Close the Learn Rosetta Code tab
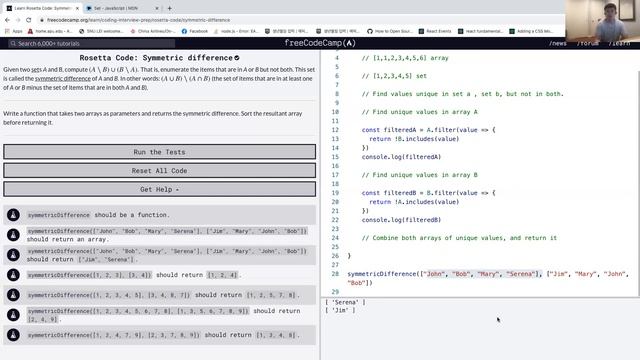 pyautogui.click(x=77, y=8)
